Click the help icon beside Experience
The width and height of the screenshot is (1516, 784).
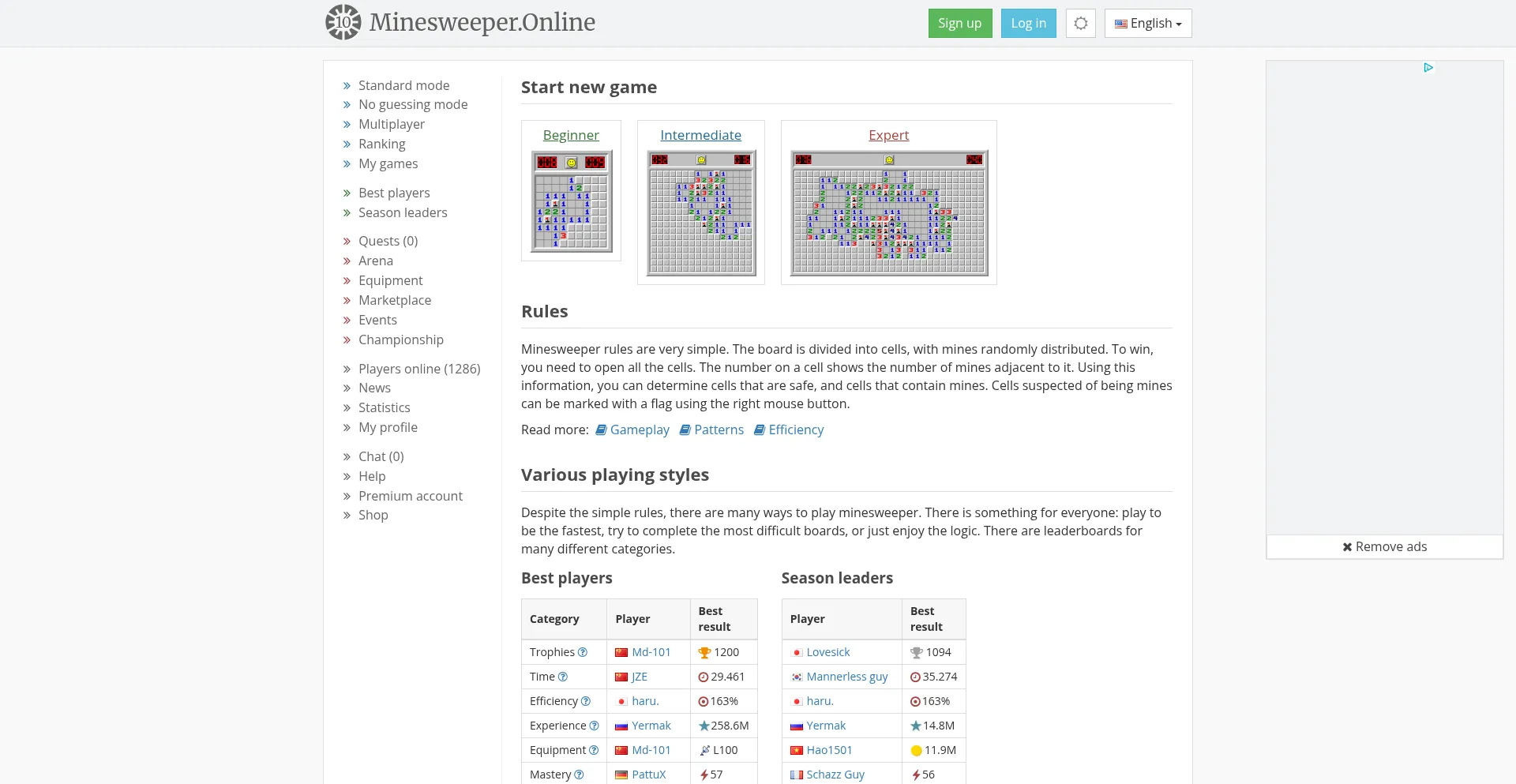[x=594, y=726]
